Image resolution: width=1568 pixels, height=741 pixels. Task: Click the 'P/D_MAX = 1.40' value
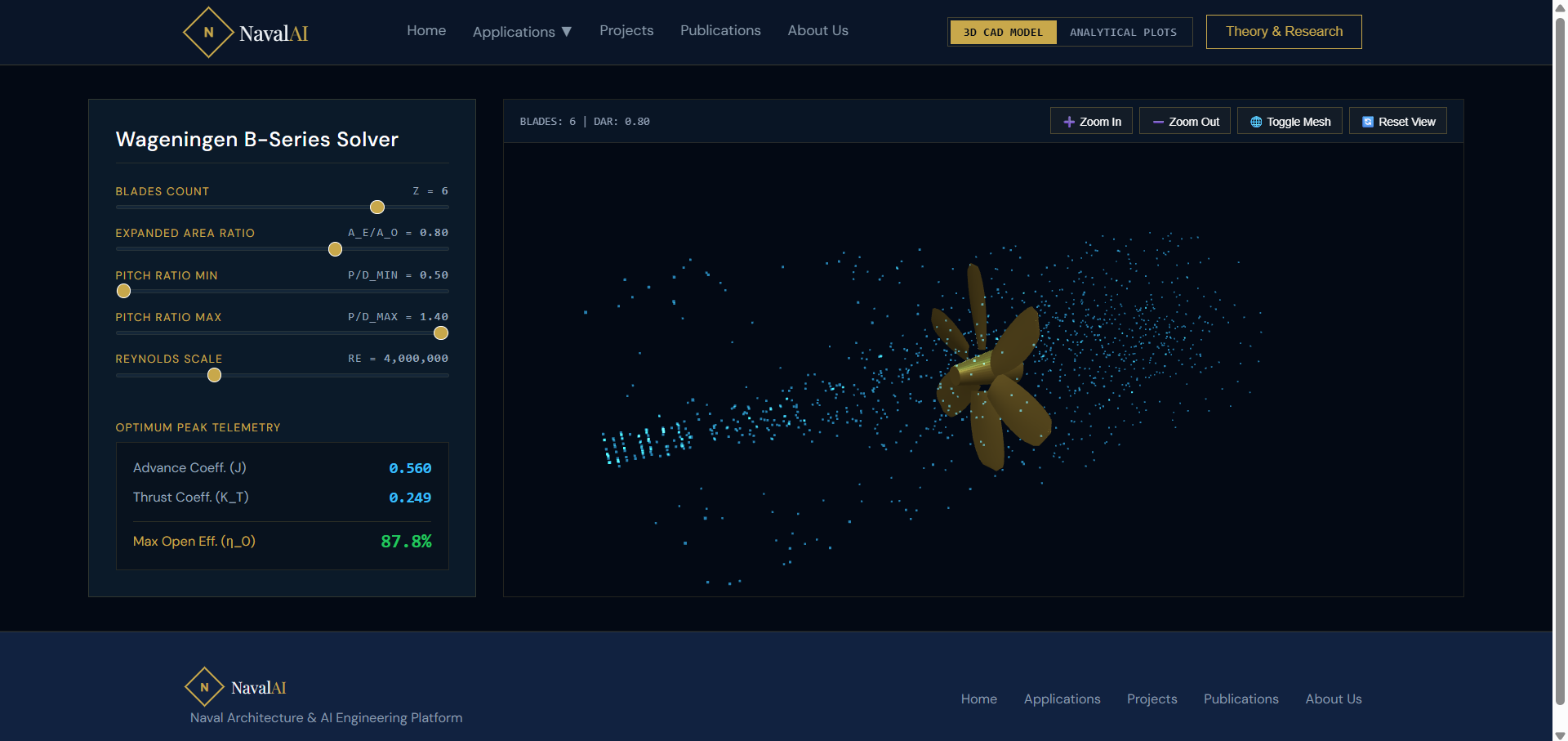pos(398,317)
